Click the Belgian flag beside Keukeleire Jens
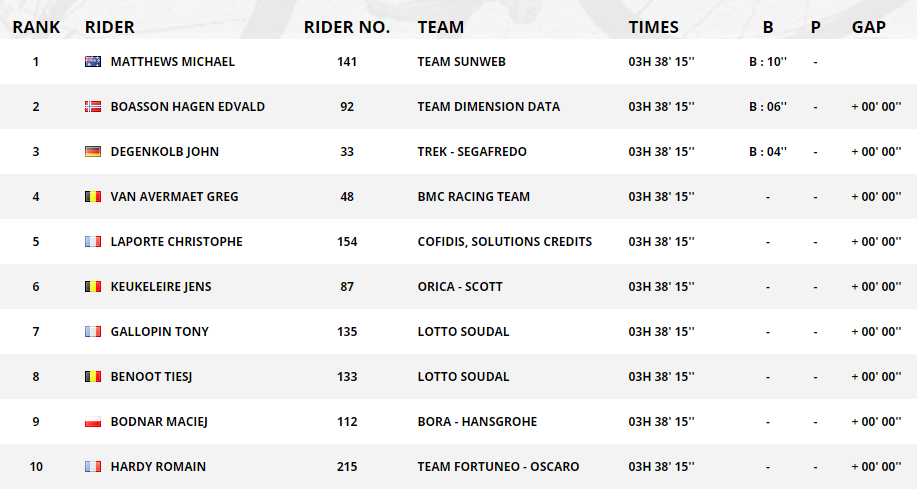 pyautogui.click(x=93, y=287)
